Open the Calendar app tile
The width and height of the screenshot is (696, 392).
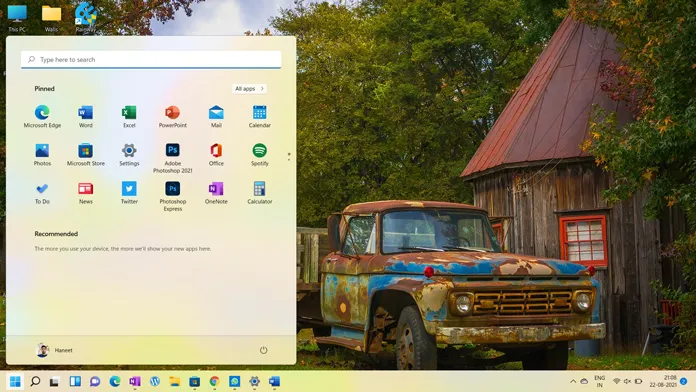point(260,117)
